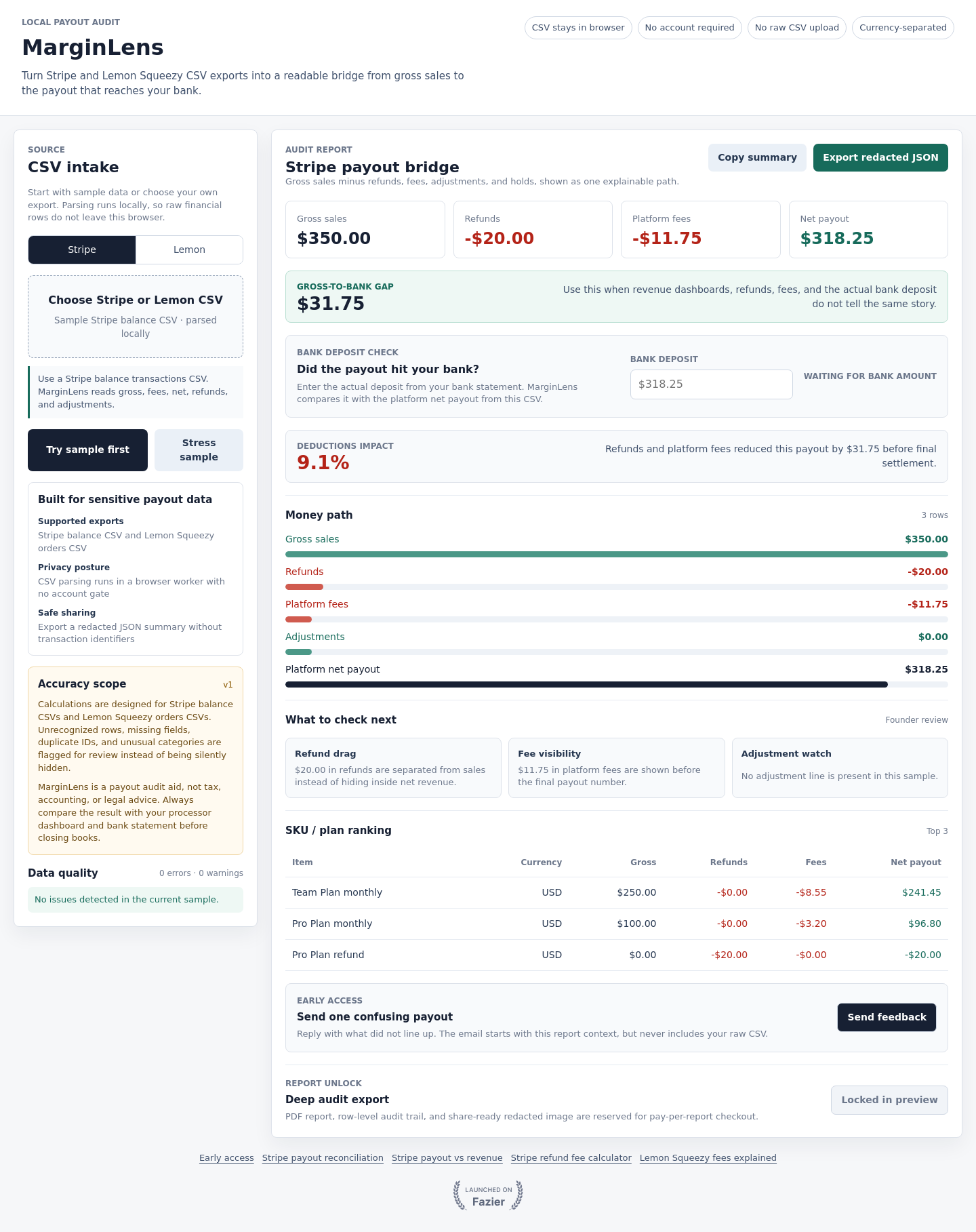Select the Refunds -$20.00 summary card
Viewport: 976px width, 1232px height.
[533, 229]
